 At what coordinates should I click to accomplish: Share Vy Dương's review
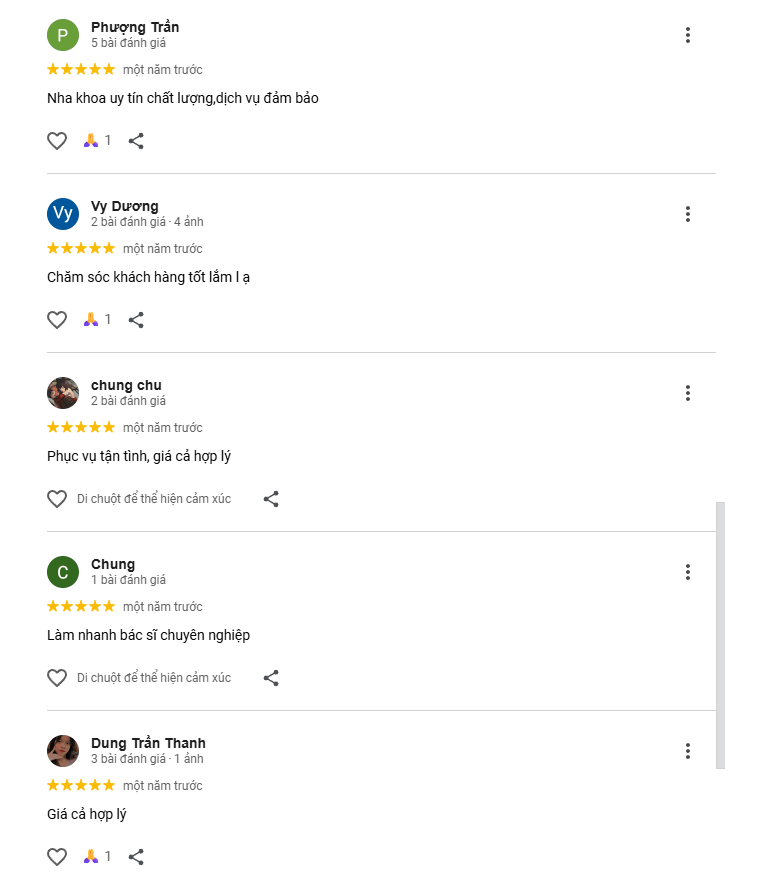pos(137,320)
